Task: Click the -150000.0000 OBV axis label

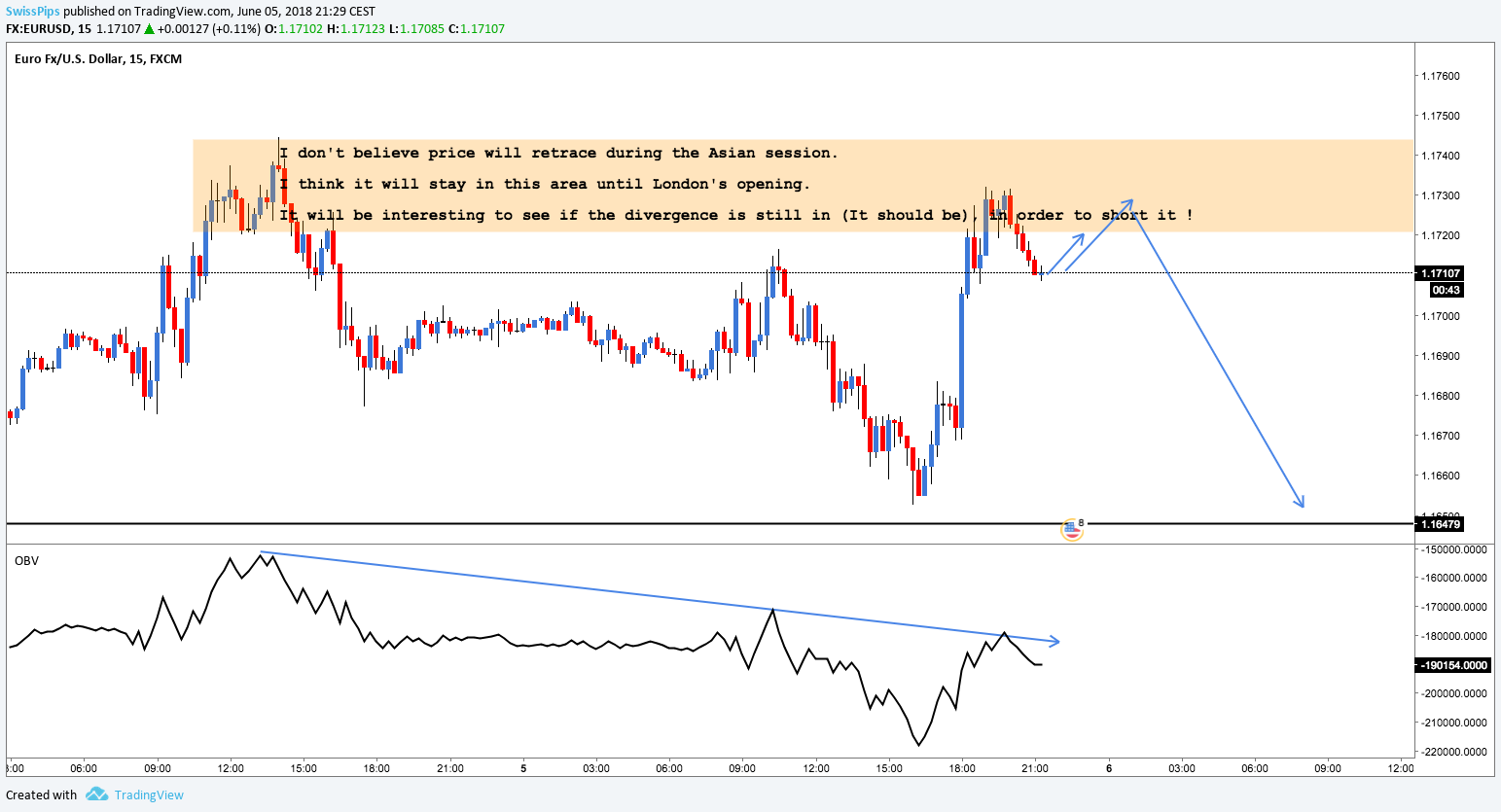Action: (x=1454, y=549)
